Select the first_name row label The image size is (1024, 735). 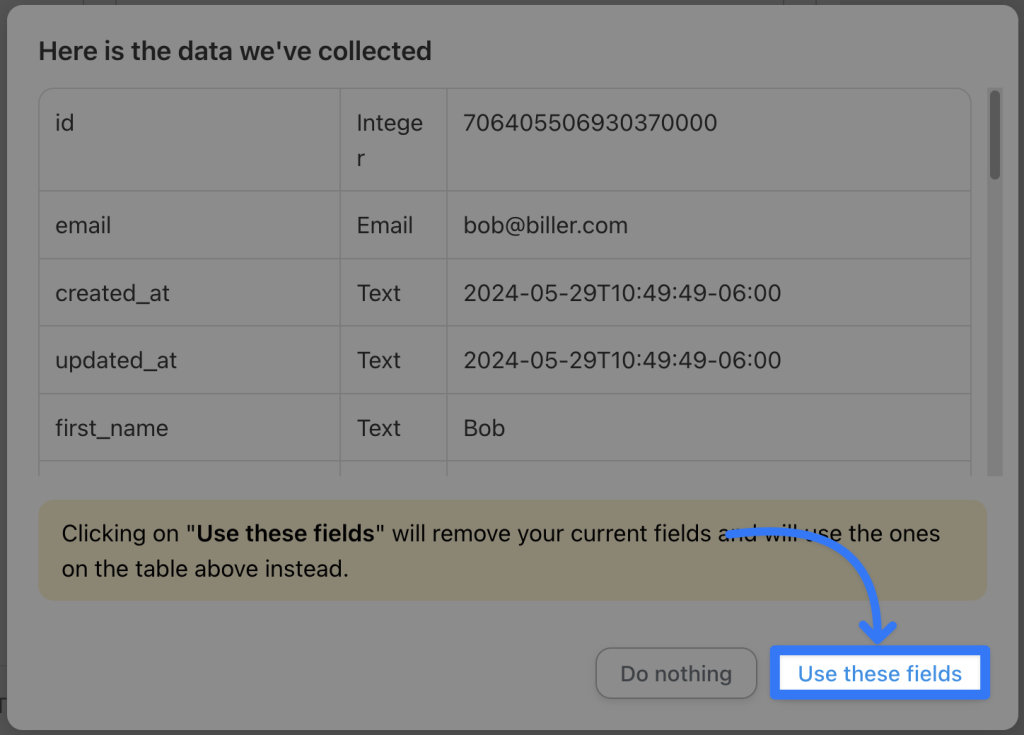click(x=111, y=428)
